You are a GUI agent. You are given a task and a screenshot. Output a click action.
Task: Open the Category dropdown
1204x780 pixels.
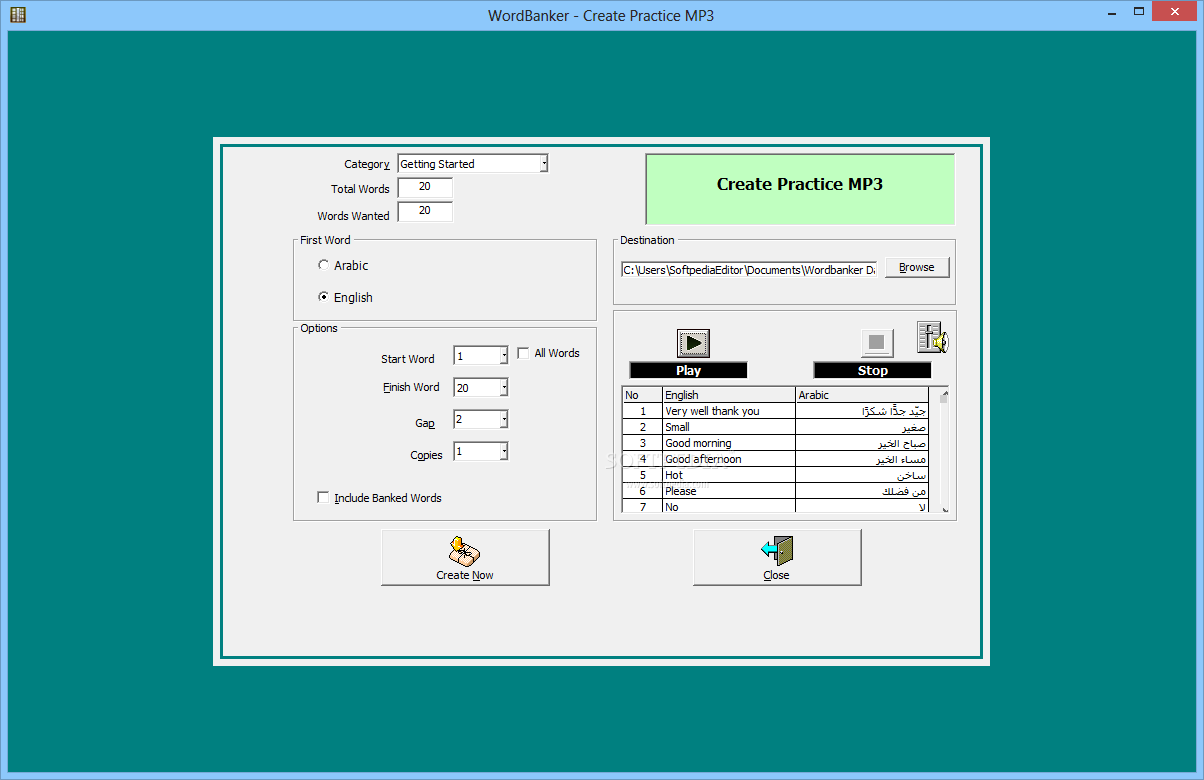pyautogui.click(x=543, y=163)
